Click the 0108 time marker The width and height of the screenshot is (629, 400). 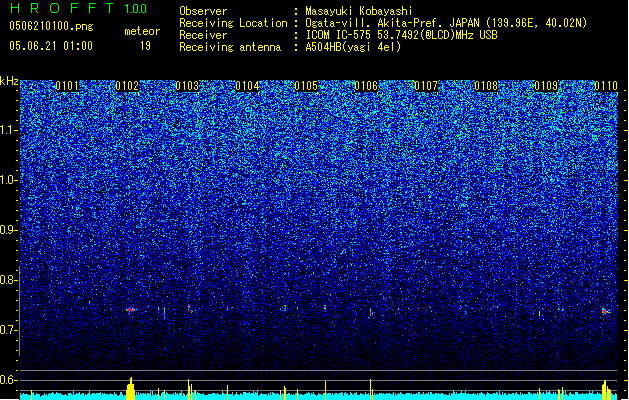486,86
